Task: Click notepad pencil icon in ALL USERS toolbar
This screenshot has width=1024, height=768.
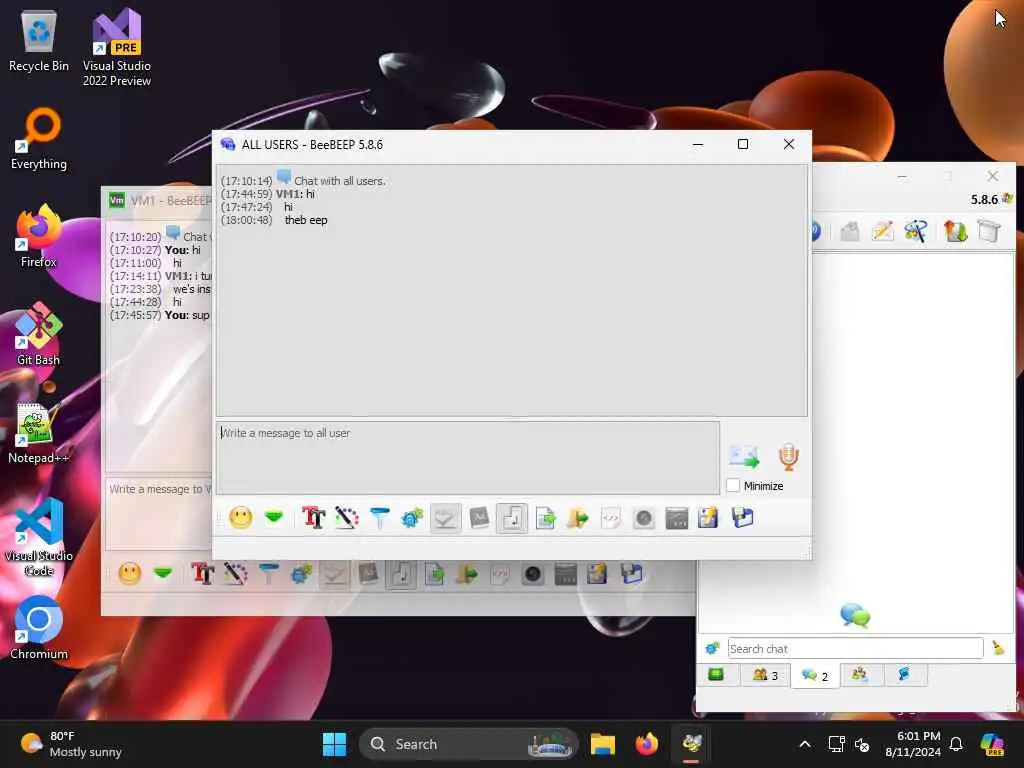Action: coord(709,519)
